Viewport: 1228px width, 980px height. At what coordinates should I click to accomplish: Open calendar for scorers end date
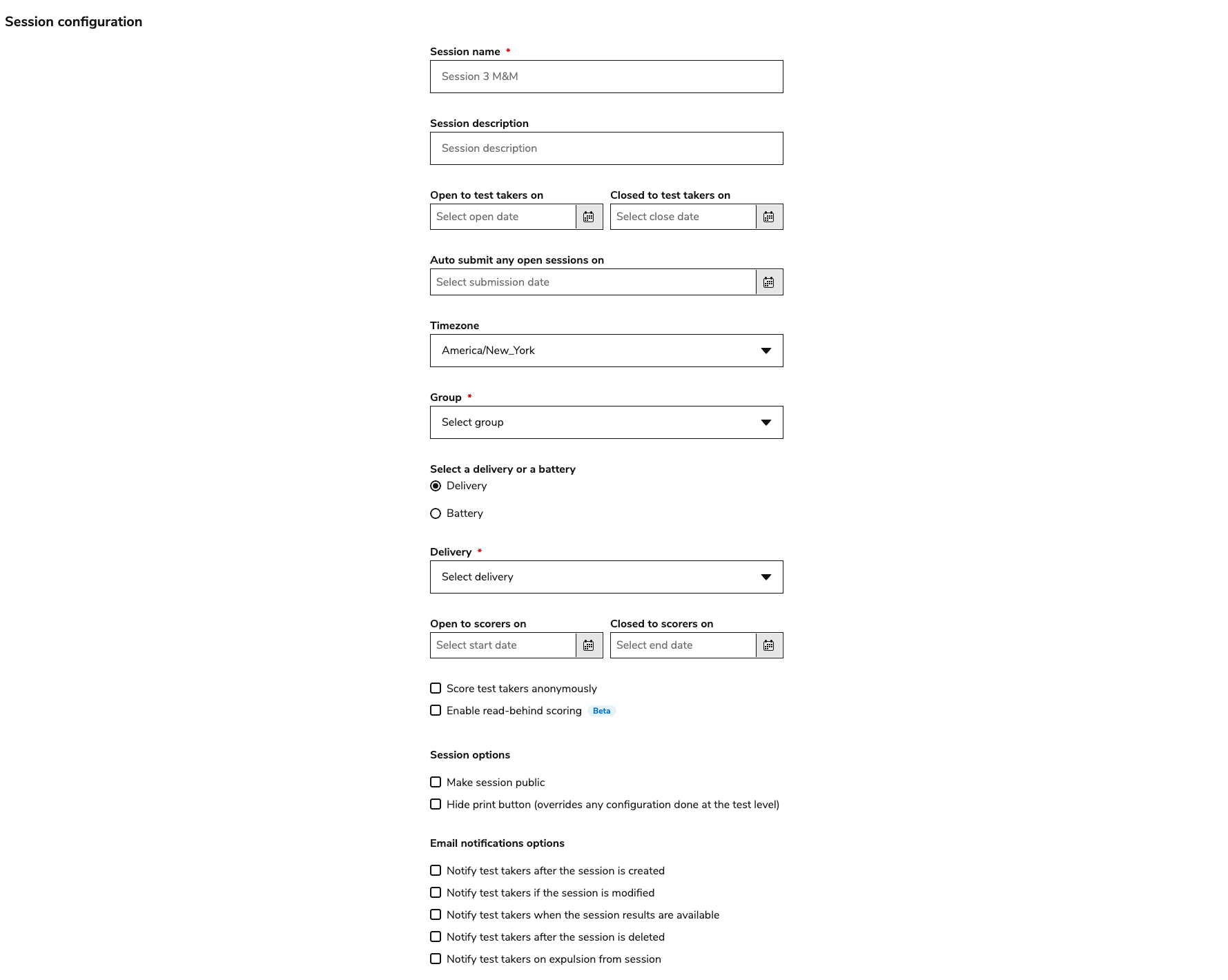point(769,645)
